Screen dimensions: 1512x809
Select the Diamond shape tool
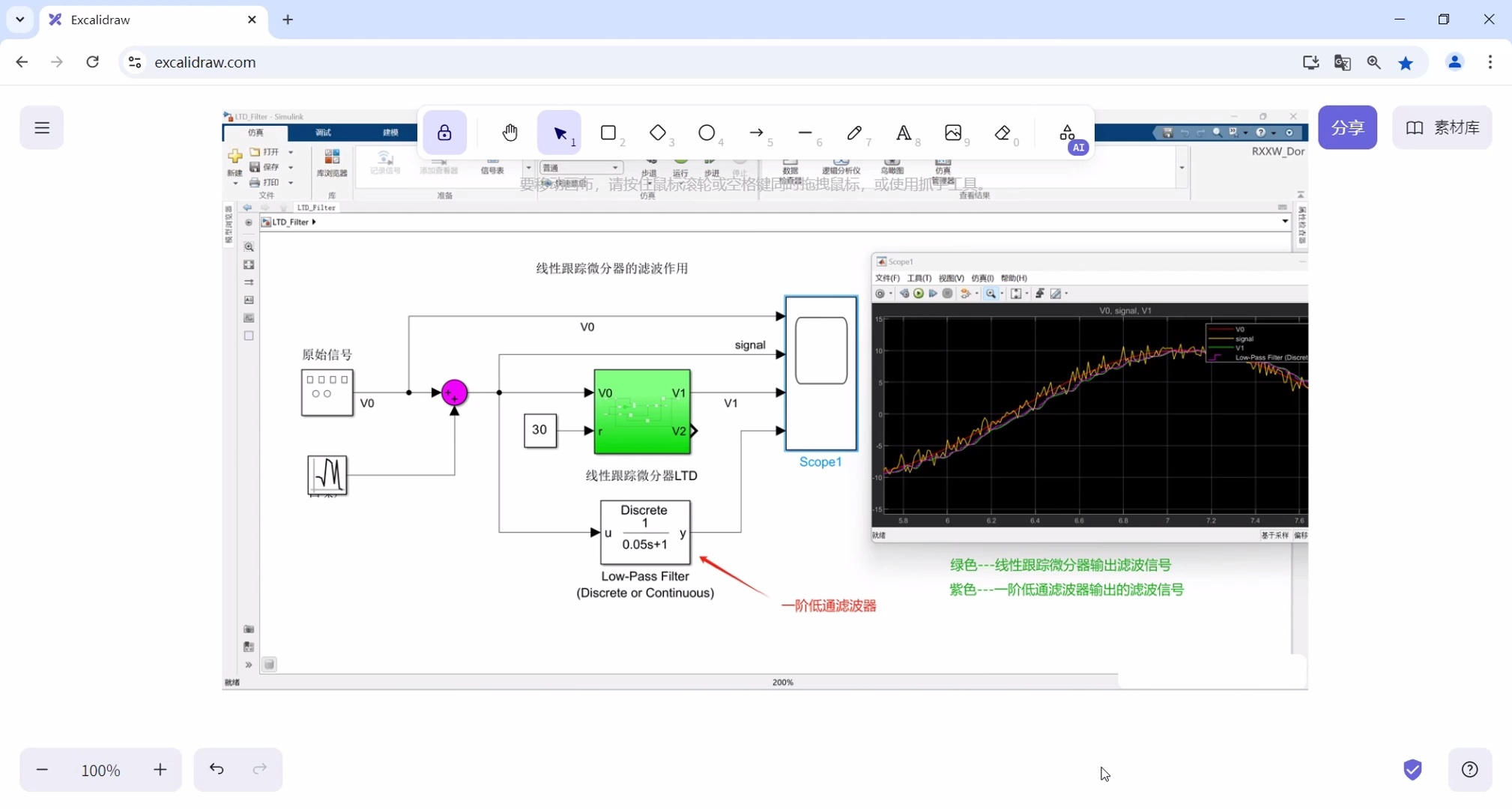(x=657, y=133)
